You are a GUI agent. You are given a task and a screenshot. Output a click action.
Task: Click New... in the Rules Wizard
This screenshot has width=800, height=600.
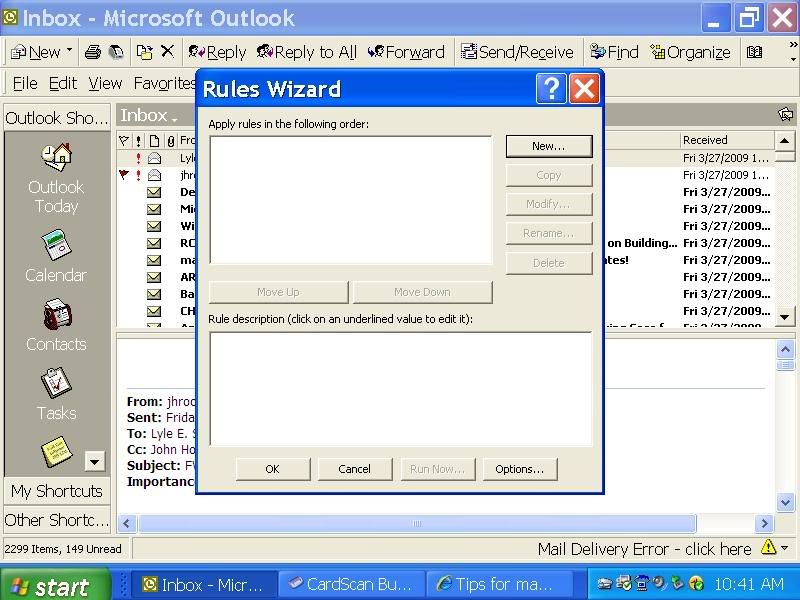point(549,146)
